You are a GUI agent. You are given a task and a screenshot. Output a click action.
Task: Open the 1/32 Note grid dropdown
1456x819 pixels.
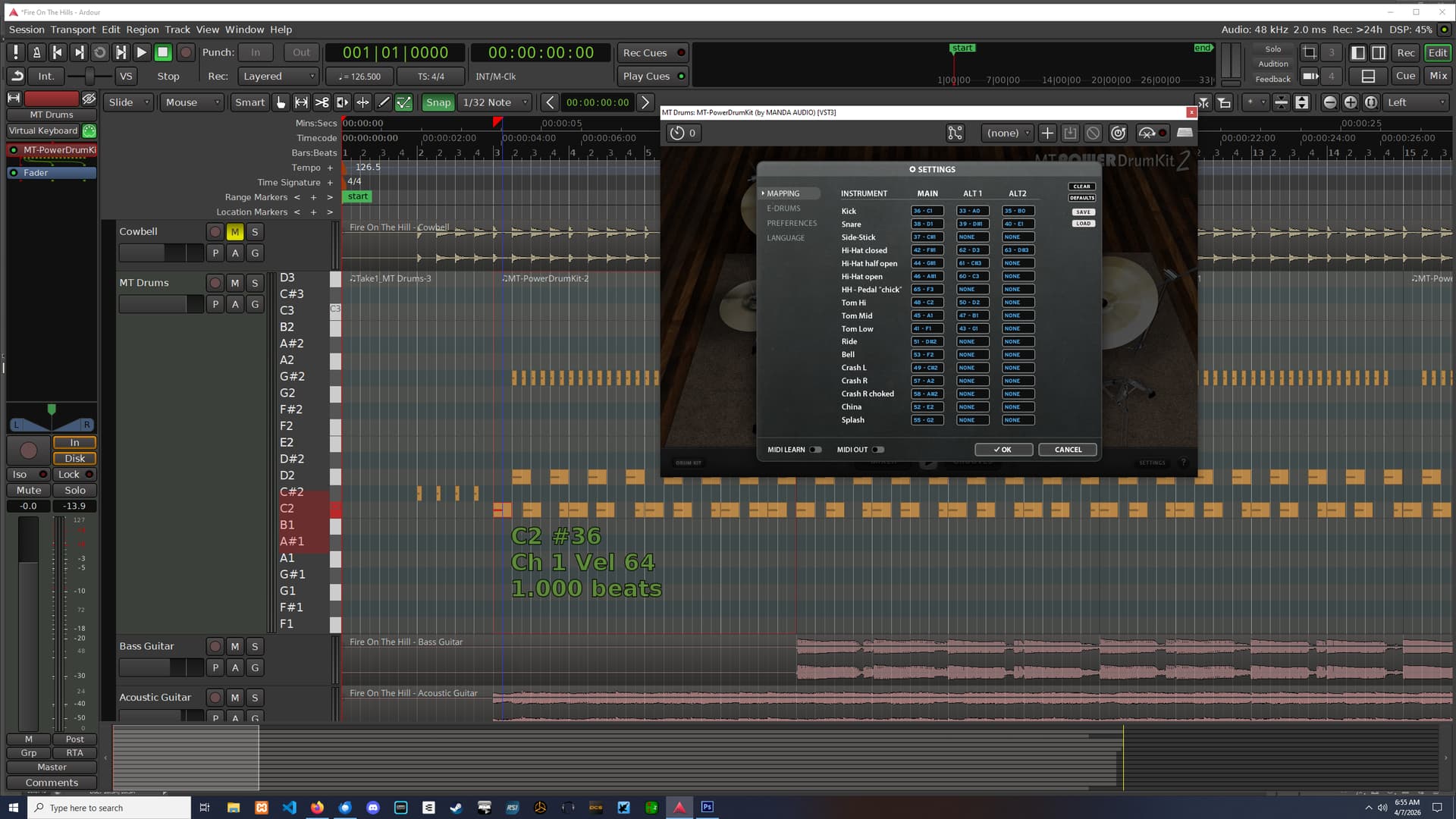tap(495, 102)
